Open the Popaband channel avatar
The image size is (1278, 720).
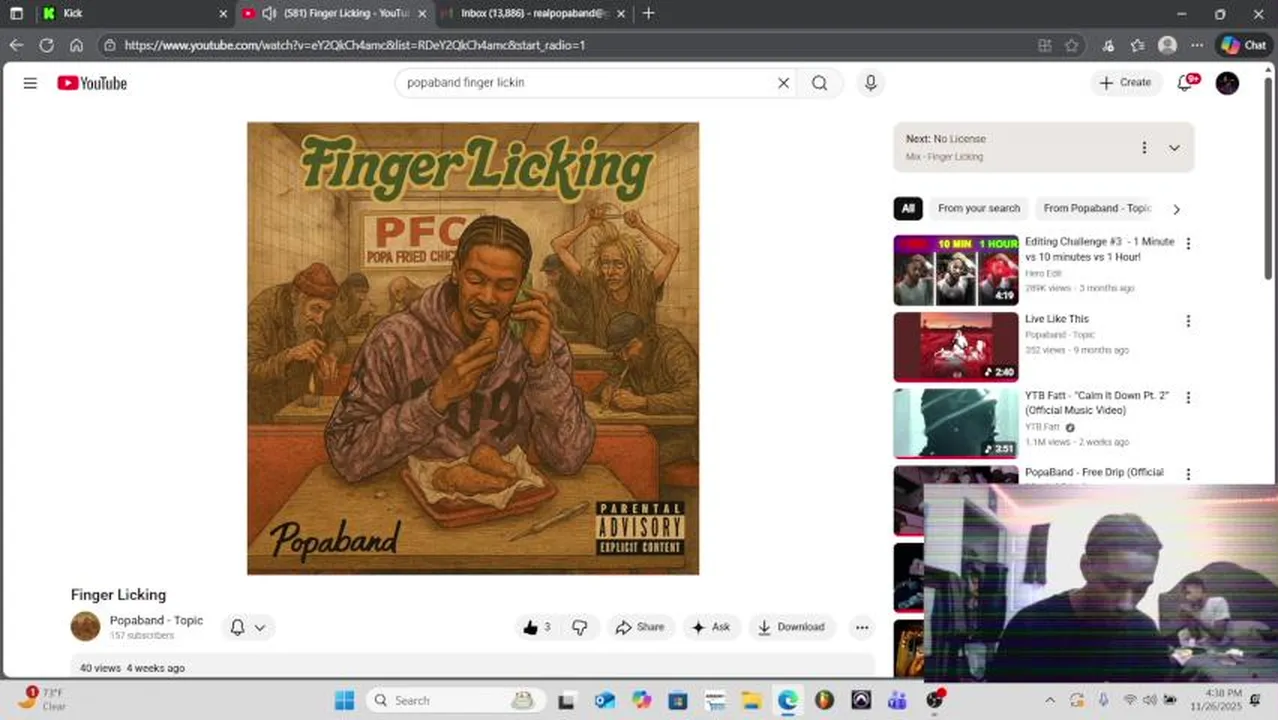tap(85, 626)
